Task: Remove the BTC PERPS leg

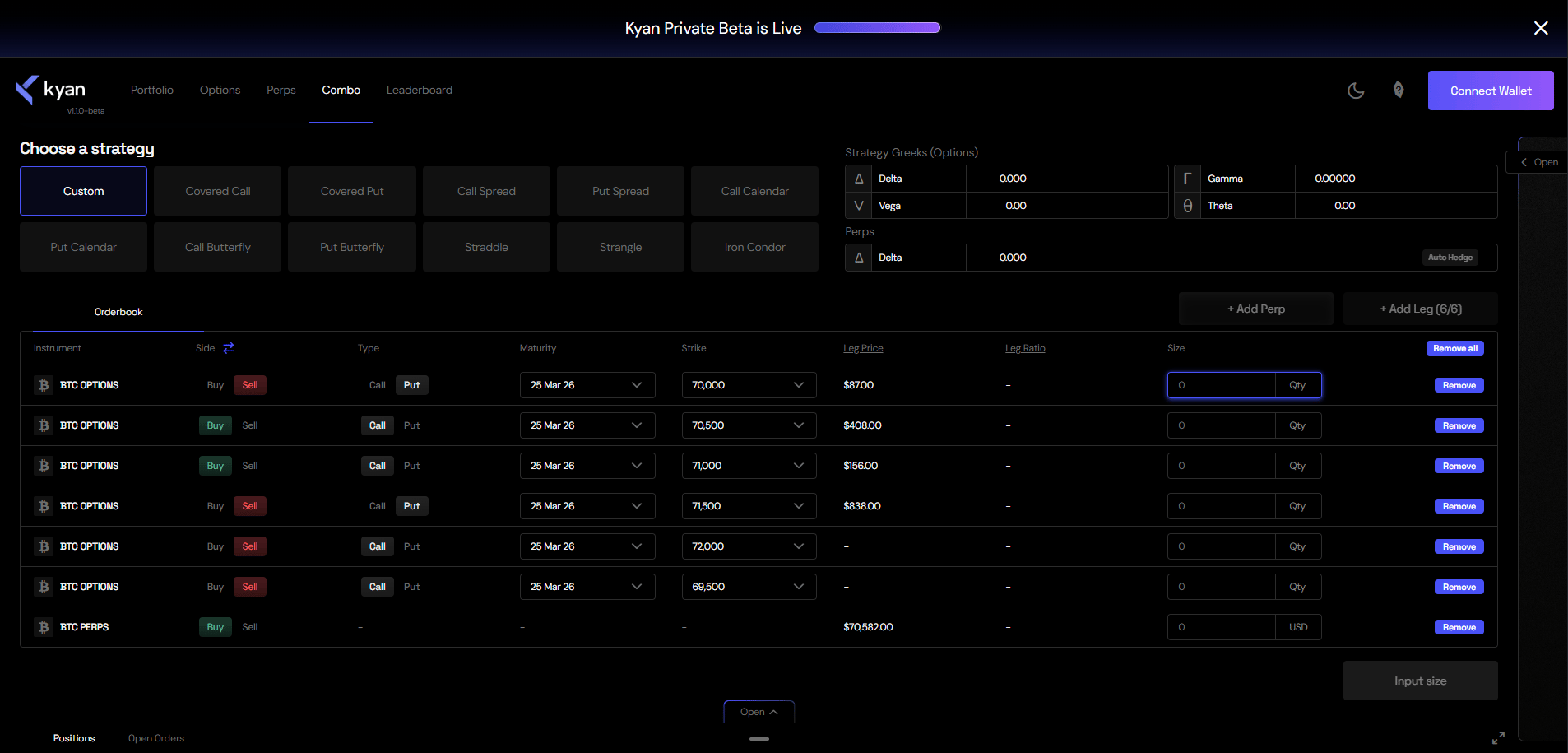Action: 1459,627
